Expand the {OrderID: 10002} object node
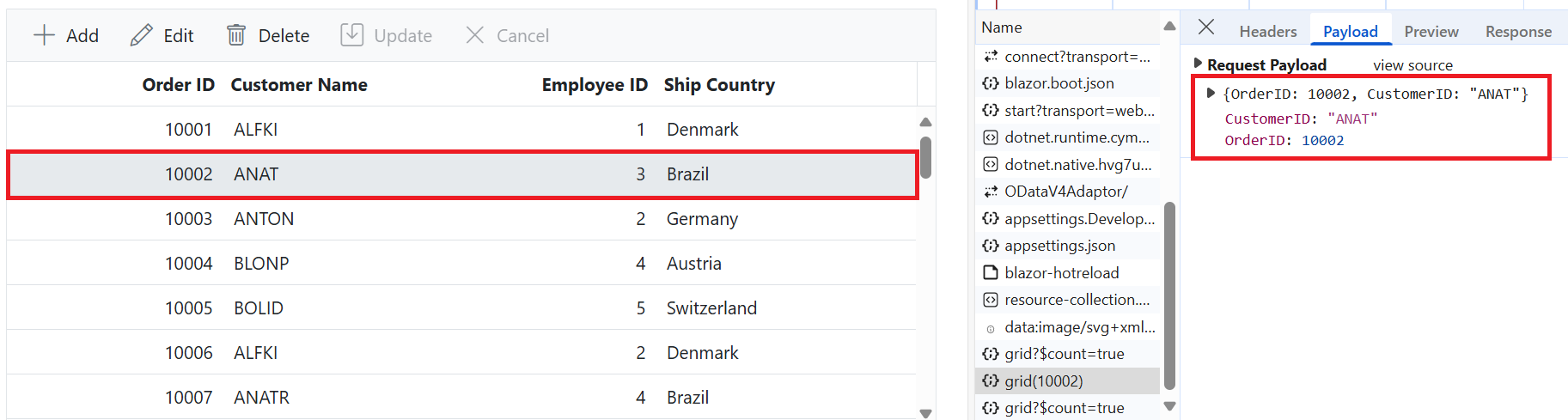This screenshot has width=1568, height=420. click(x=1211, y=93)
